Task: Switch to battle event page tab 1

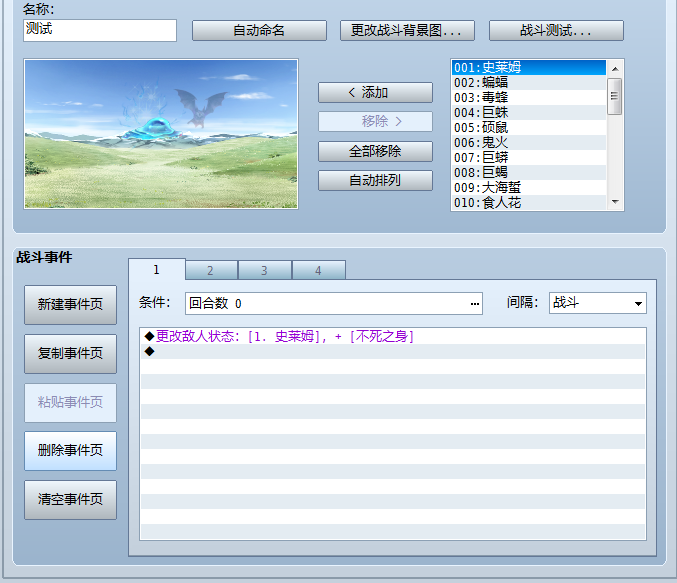Action: 157,270
